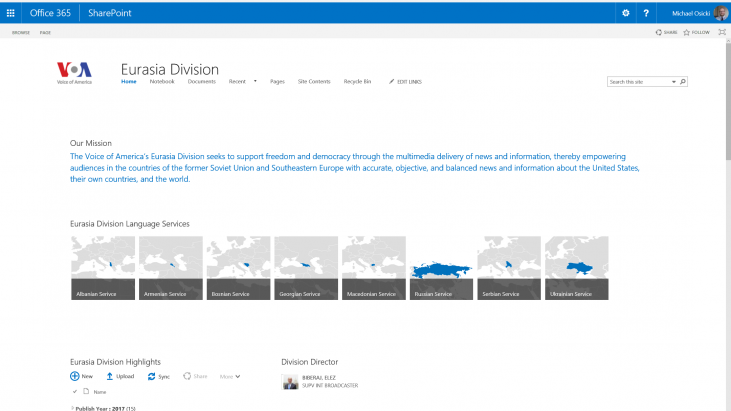
Task: Click the Division Director photo
Action: [x=290, y=382]
